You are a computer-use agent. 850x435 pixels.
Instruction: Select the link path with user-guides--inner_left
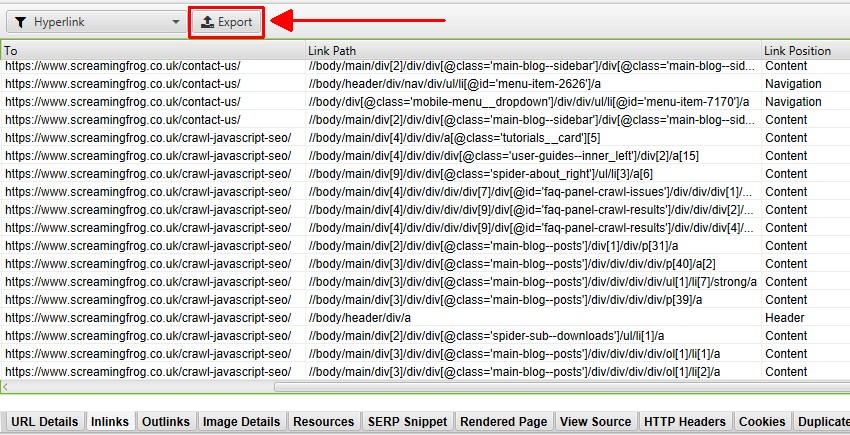pyautogui.click(x=503, y=156)
